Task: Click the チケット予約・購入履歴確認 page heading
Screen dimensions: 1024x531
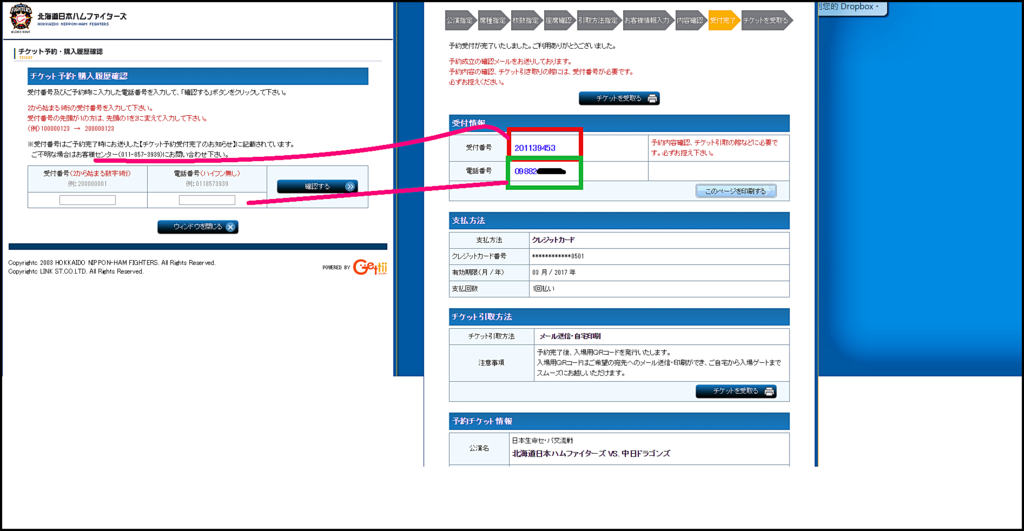Action: click(x=60, y=52)
